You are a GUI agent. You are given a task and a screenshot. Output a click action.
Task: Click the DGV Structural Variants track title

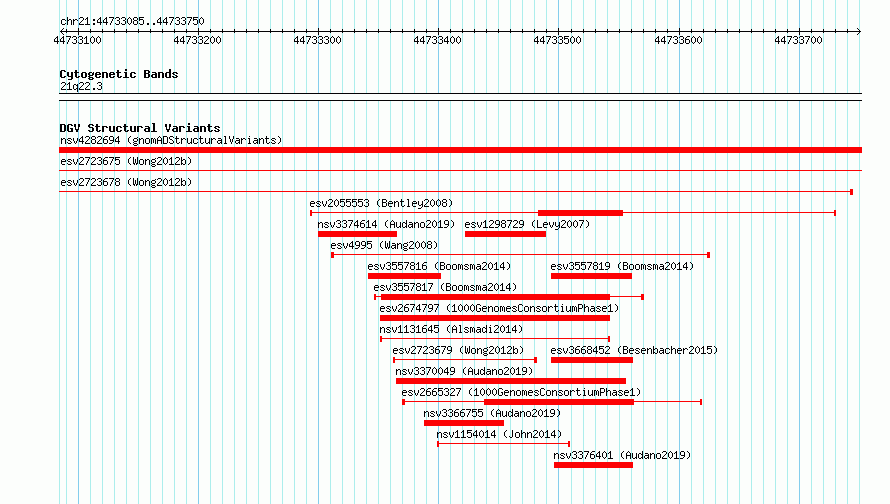[x=140, y=128]
